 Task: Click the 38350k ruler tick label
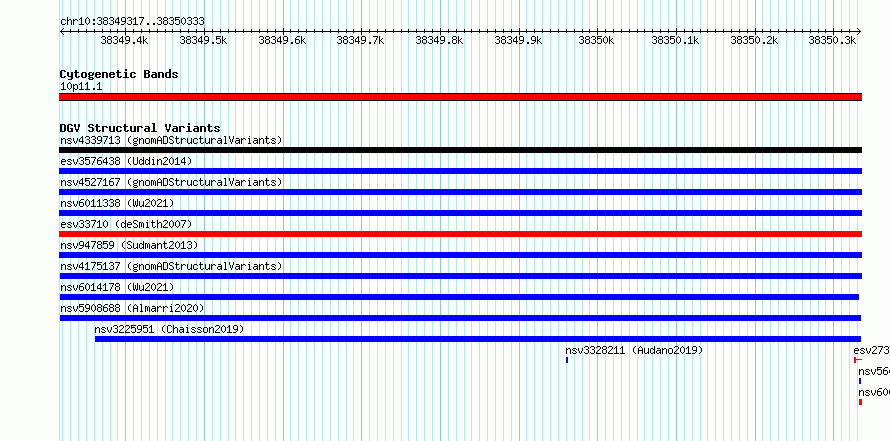pyautogui.click(x=597, y=40)
